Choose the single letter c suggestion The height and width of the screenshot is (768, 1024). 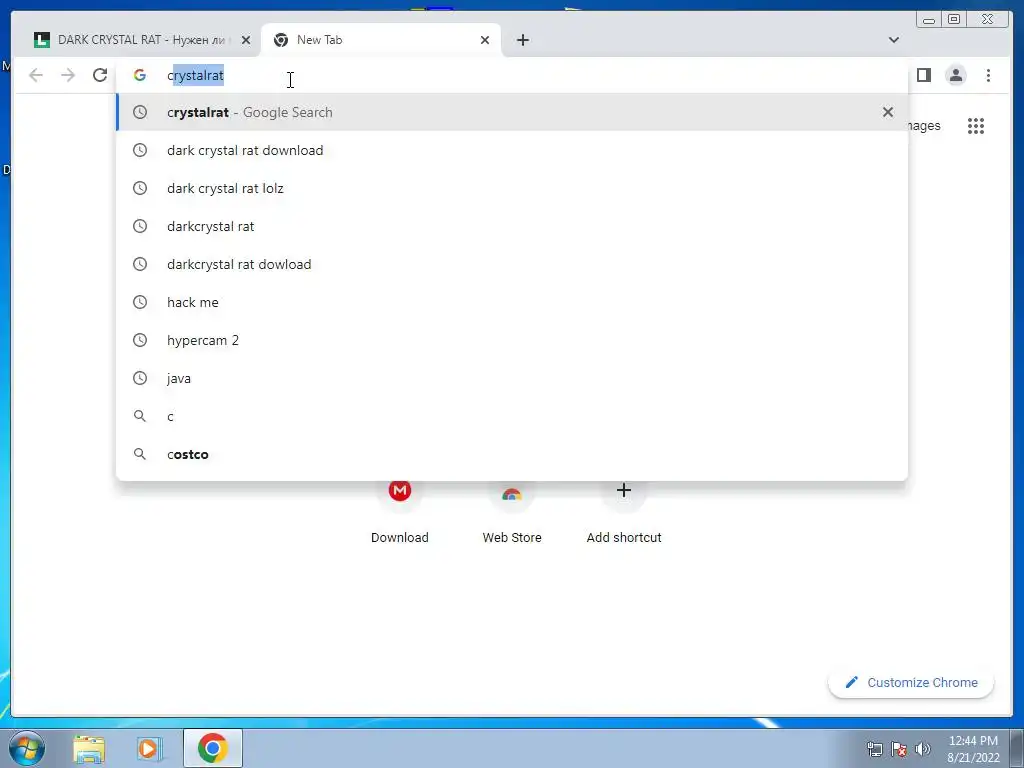512,416
